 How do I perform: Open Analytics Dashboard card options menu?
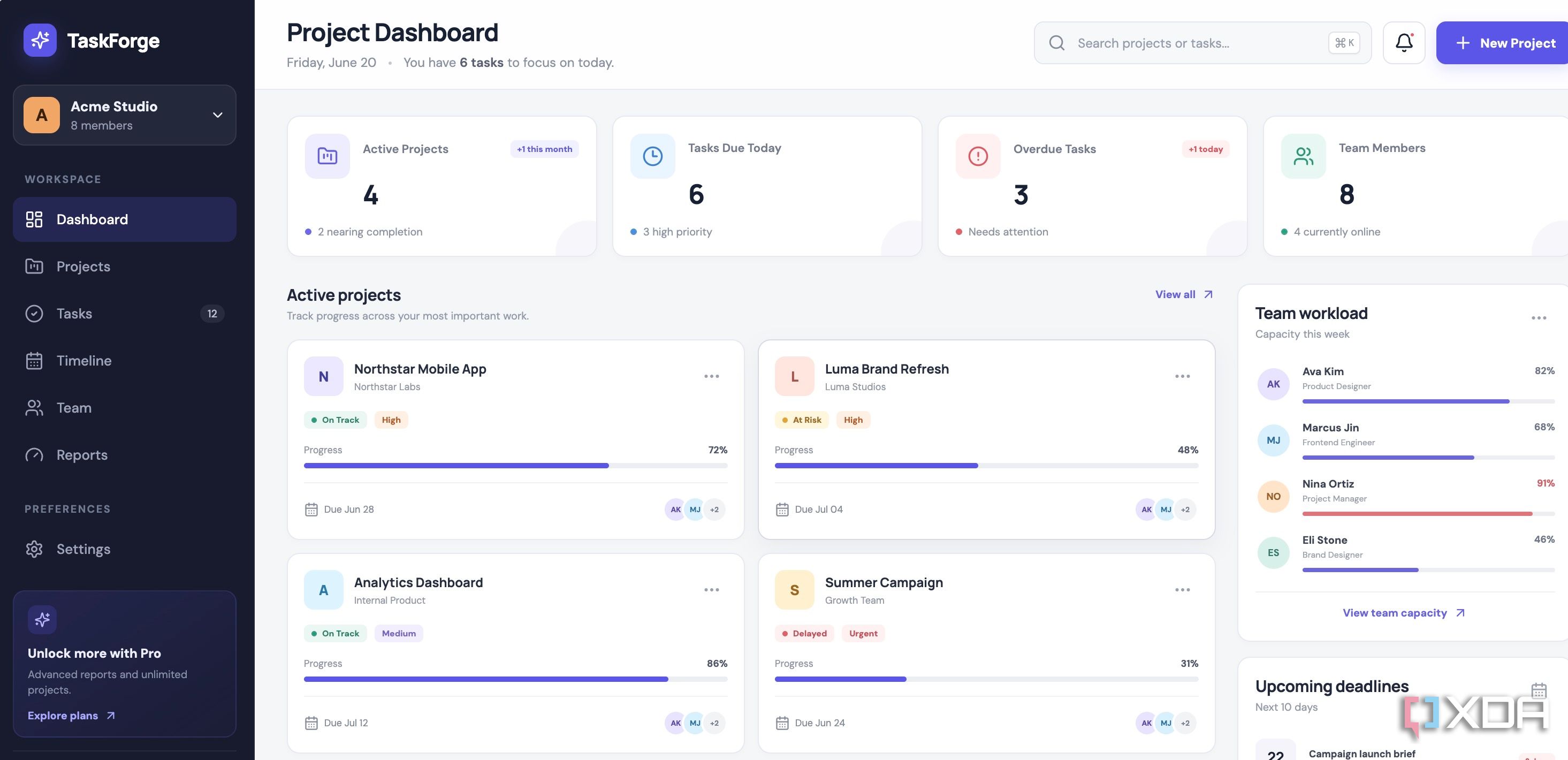[x=712, y=589]
